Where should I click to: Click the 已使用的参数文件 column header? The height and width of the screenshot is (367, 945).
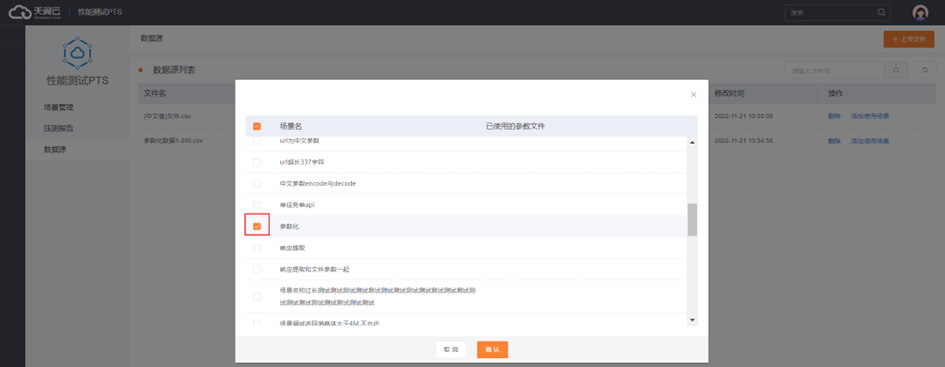[516, 127]
